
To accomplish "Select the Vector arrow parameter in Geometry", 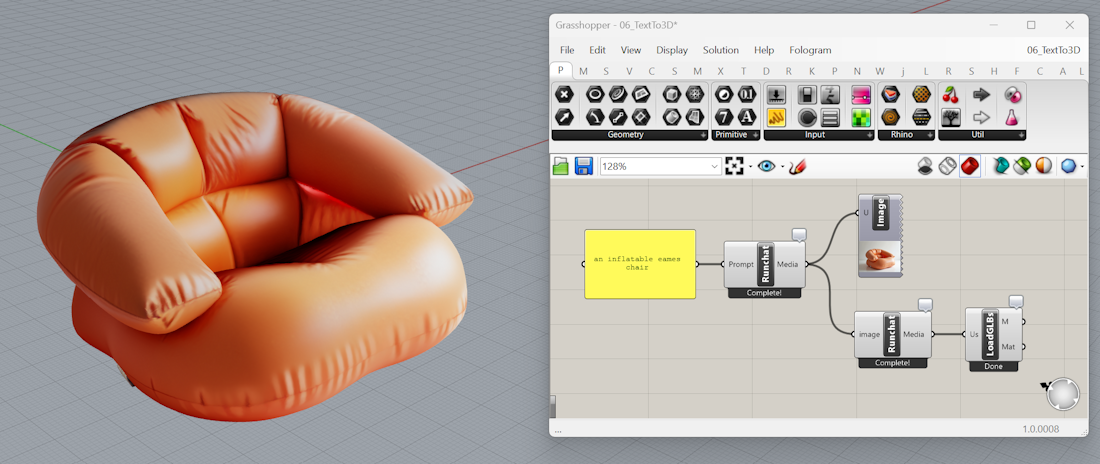I will tap(564, 117).
